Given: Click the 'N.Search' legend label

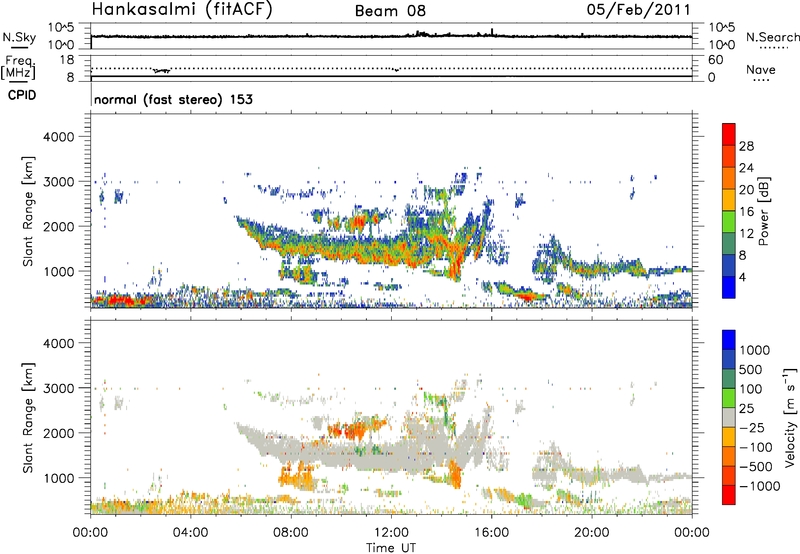Looking at the screenshot, I should [x=772, y=37].
